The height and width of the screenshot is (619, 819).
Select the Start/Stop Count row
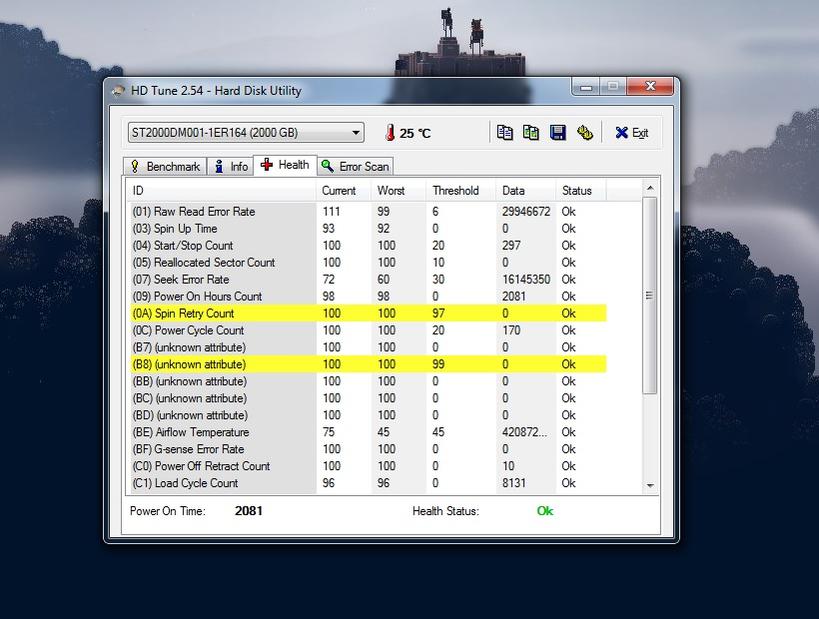tap(367, 246)
